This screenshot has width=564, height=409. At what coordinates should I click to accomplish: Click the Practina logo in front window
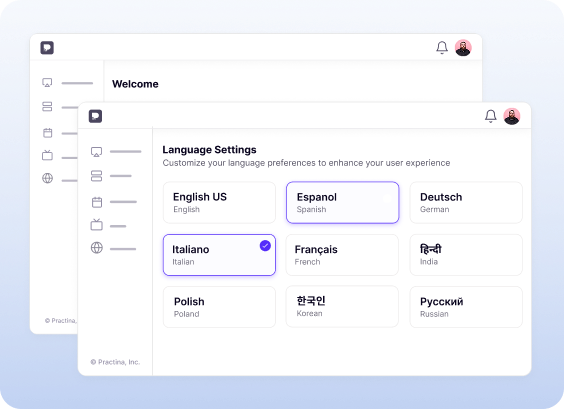coord(95,116)
